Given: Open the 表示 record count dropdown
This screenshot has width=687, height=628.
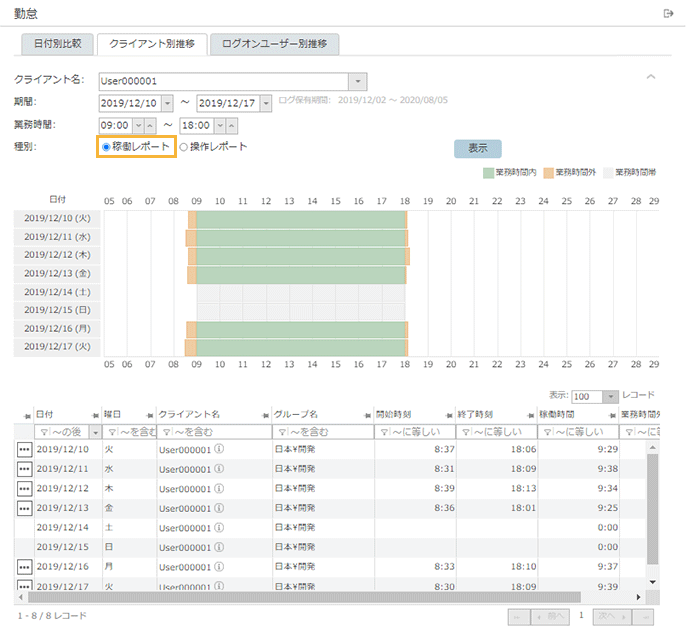Looking at the screenshot, I should click(x=611, y=396).
